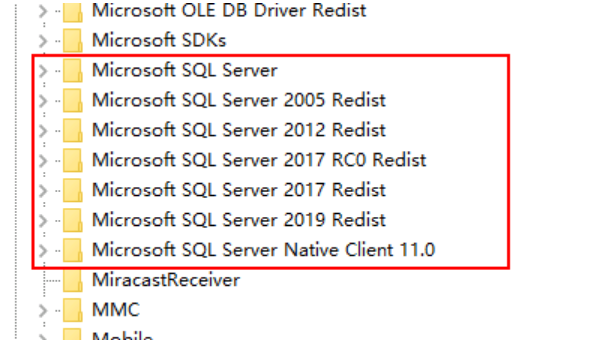
Task: Select Microsoft SQL Server 2017 RC0 Redist label
Action: [x=259, y=160]
